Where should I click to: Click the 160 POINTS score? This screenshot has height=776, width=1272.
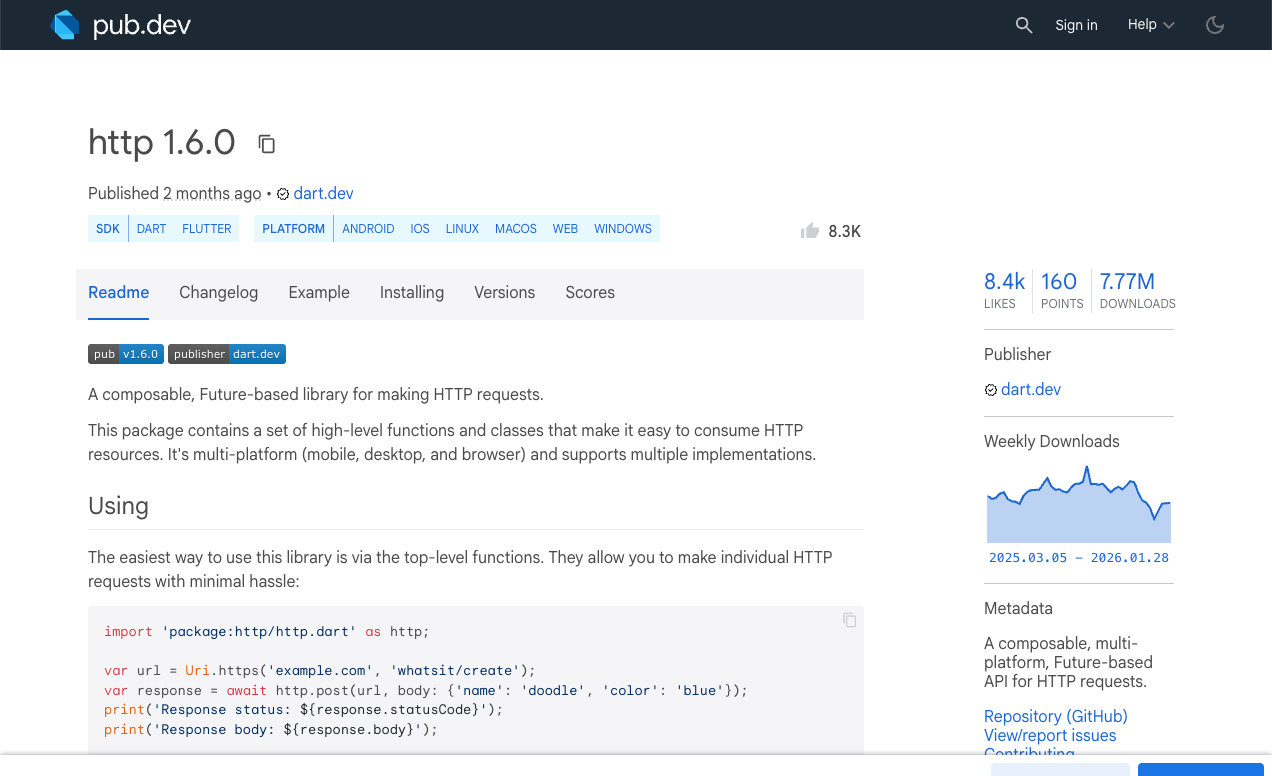1061,290
